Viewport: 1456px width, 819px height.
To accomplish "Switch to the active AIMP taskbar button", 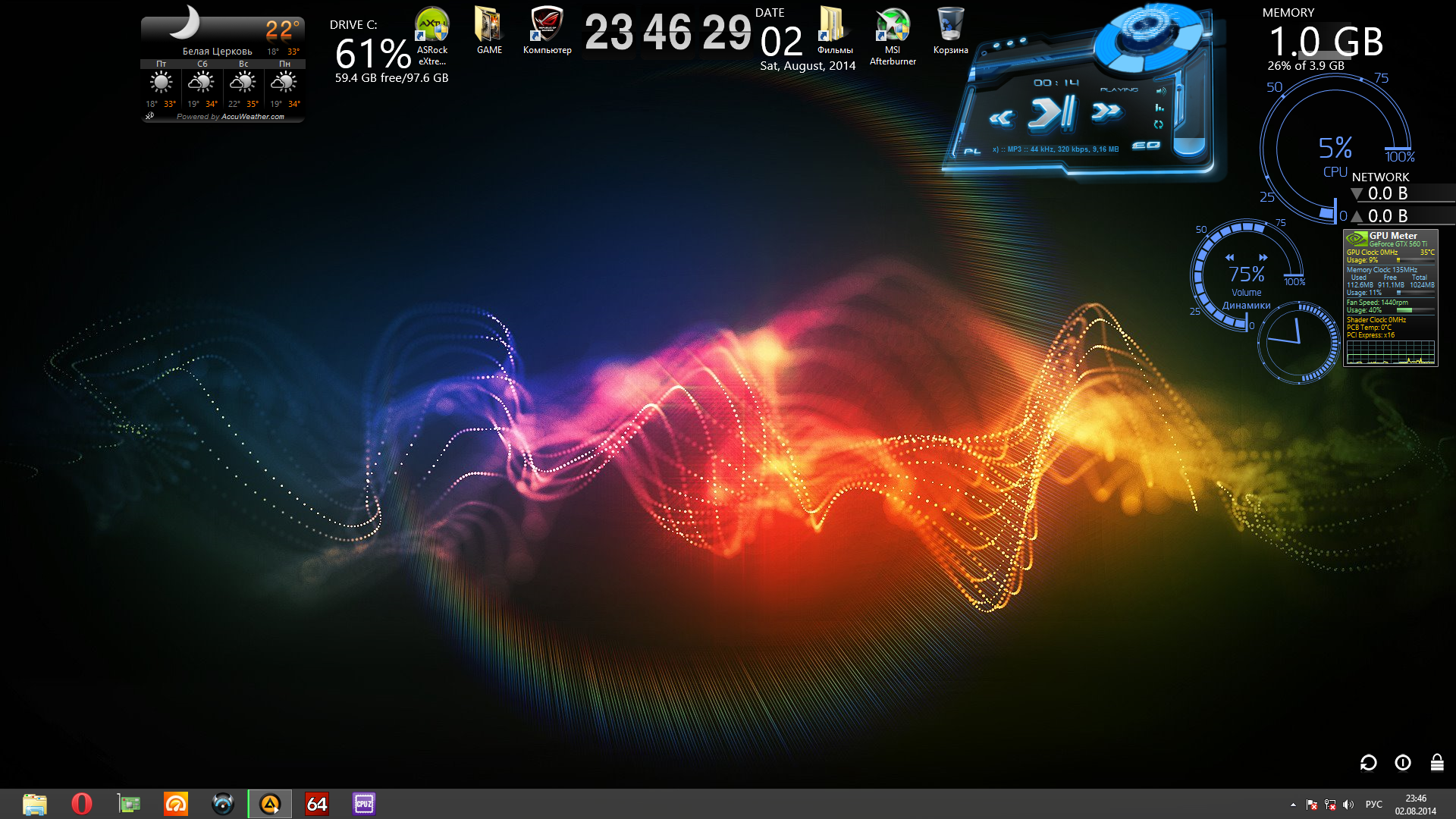I will point(270,804).
